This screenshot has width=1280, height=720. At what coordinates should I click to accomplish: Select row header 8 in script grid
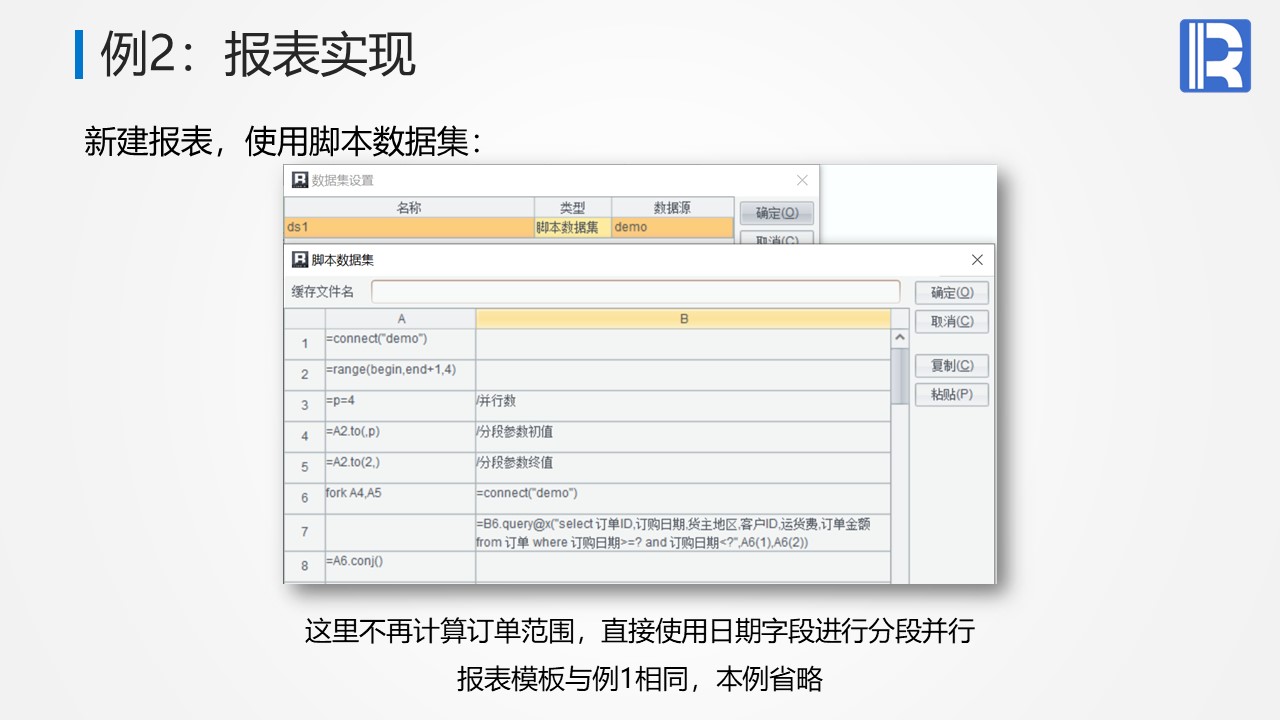click(305, 566)
